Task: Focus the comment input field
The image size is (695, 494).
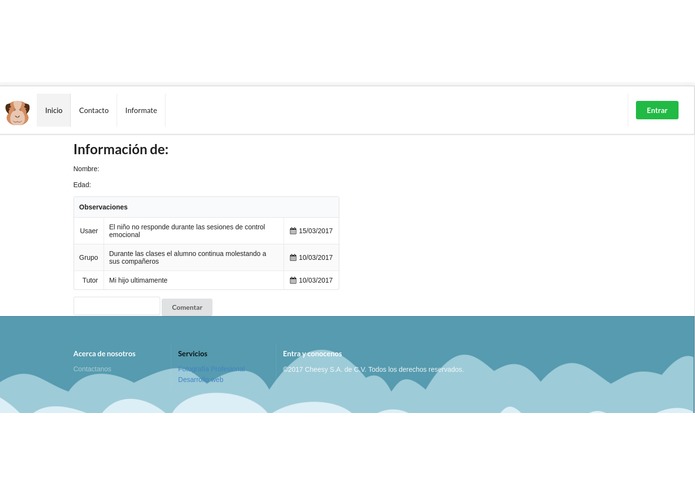Action: (117, 306)
